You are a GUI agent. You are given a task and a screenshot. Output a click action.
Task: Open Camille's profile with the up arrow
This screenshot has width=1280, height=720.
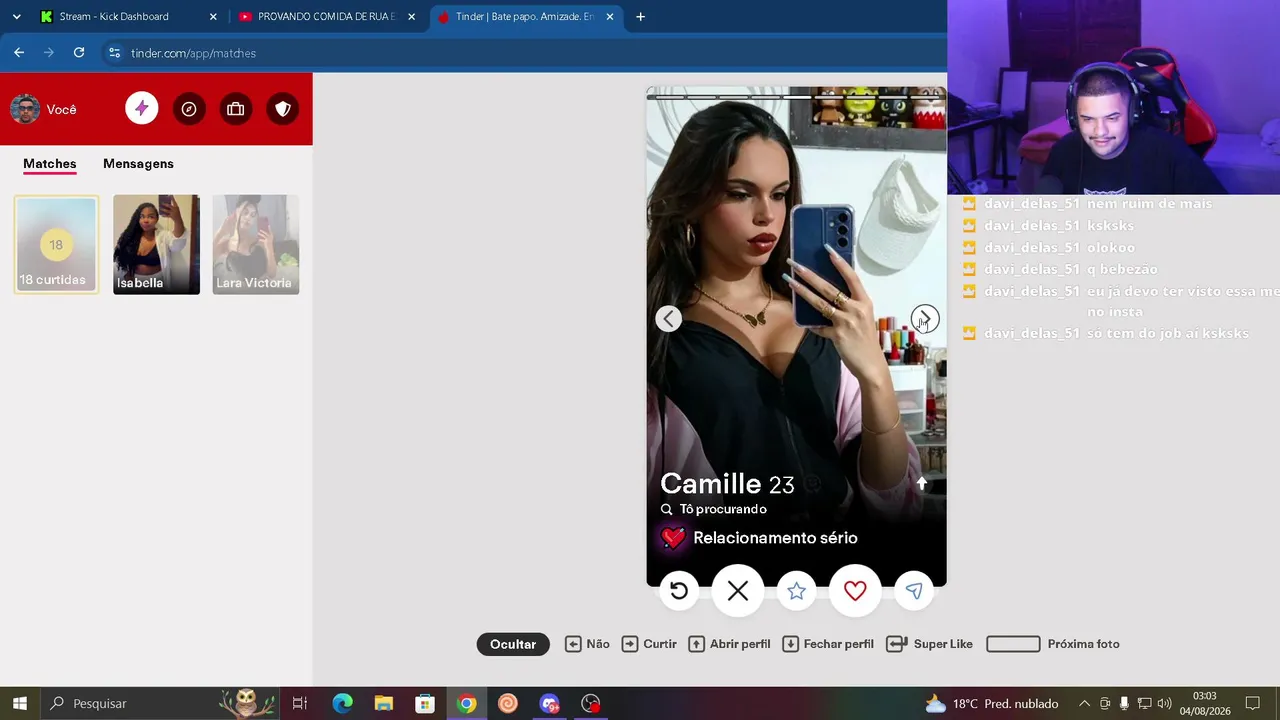coord(922,484)
